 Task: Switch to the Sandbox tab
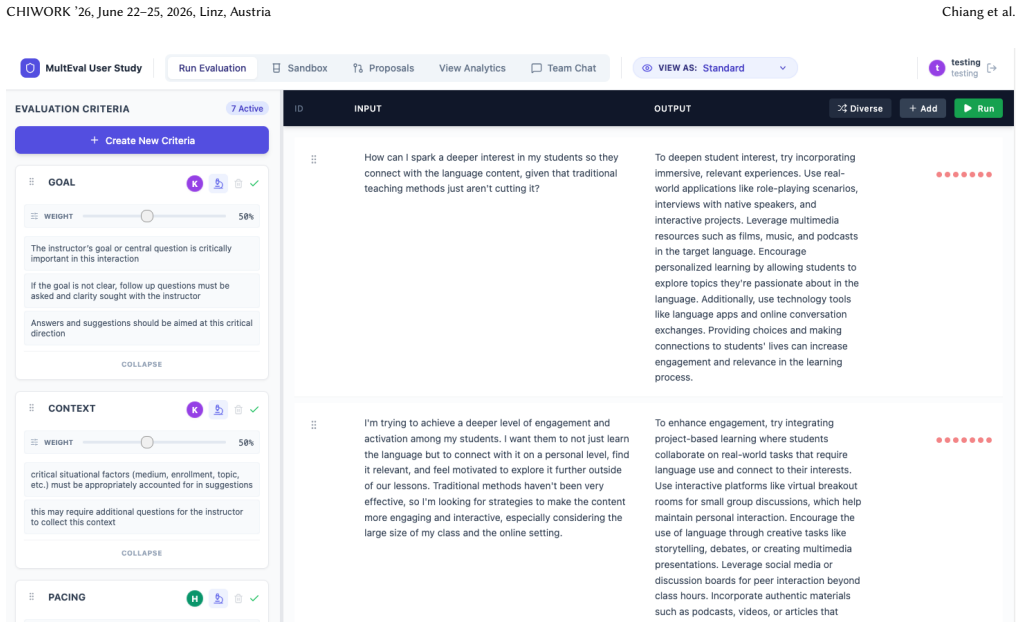(x=300, y=68)
